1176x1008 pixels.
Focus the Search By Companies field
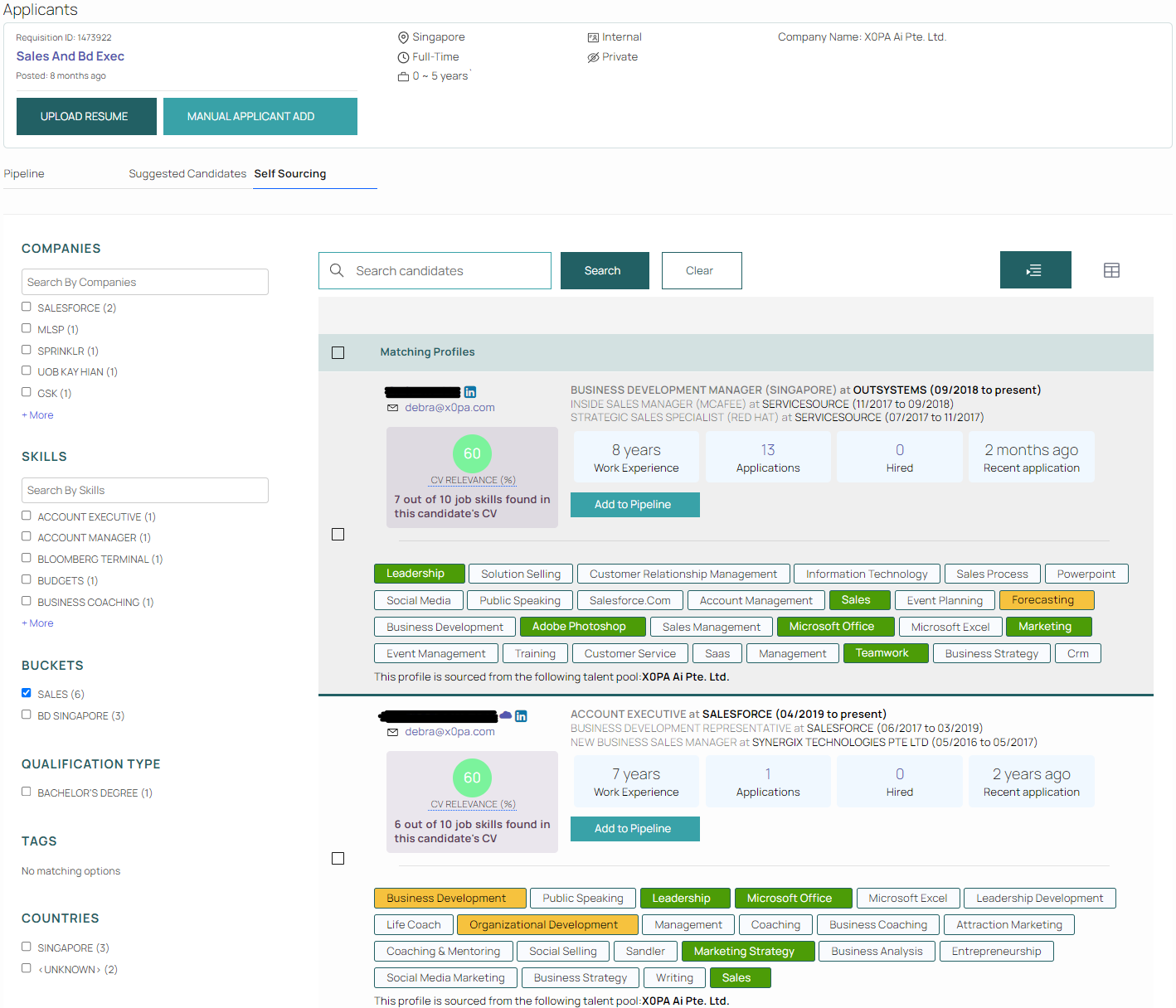tap(145, 282)
